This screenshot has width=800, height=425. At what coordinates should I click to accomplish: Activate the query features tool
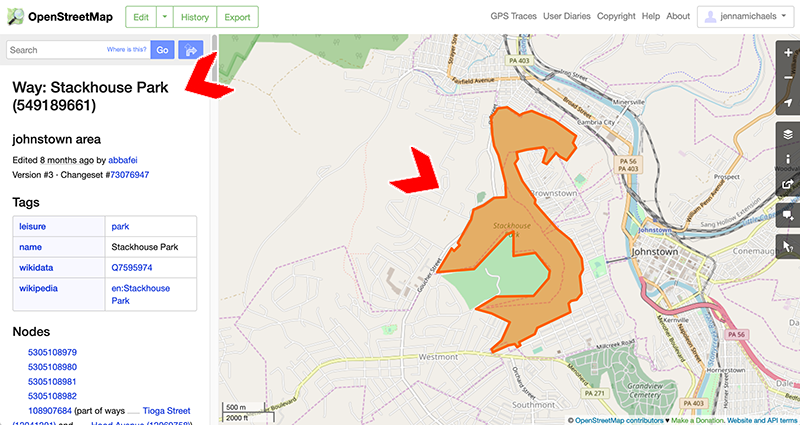coord(789,246)
